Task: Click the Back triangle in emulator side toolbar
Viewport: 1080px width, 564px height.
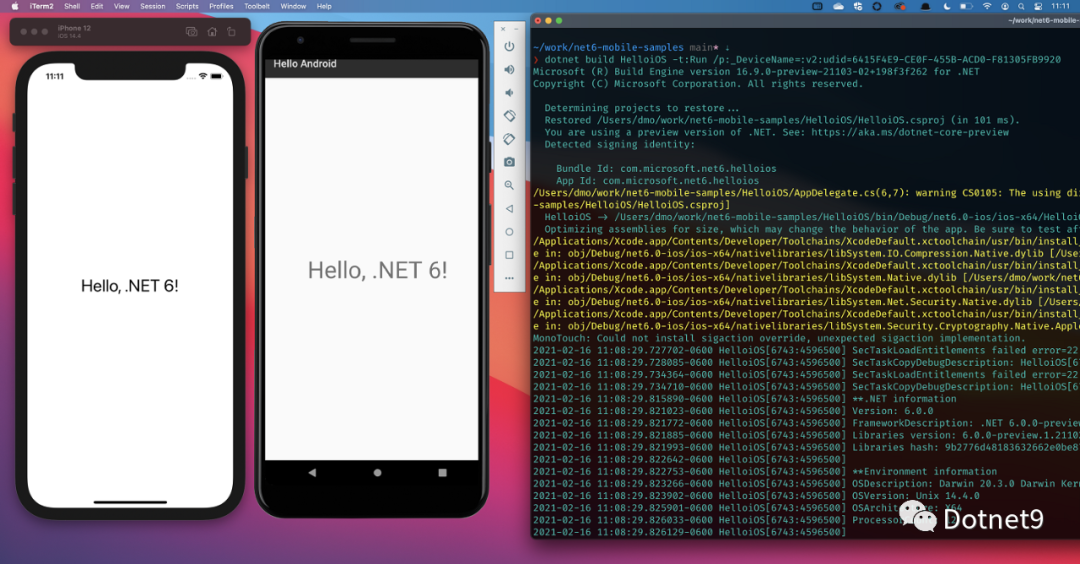Action: [509, 209]
